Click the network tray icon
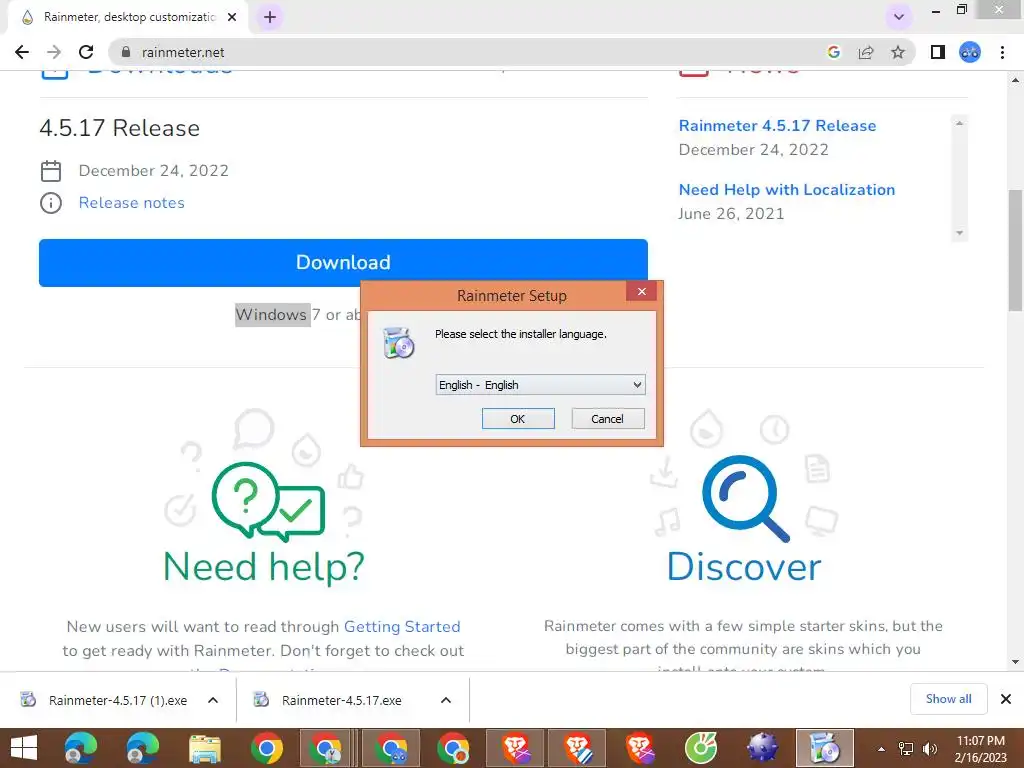The width and height of the screenshot is (1024, 768). click(906, 749)
